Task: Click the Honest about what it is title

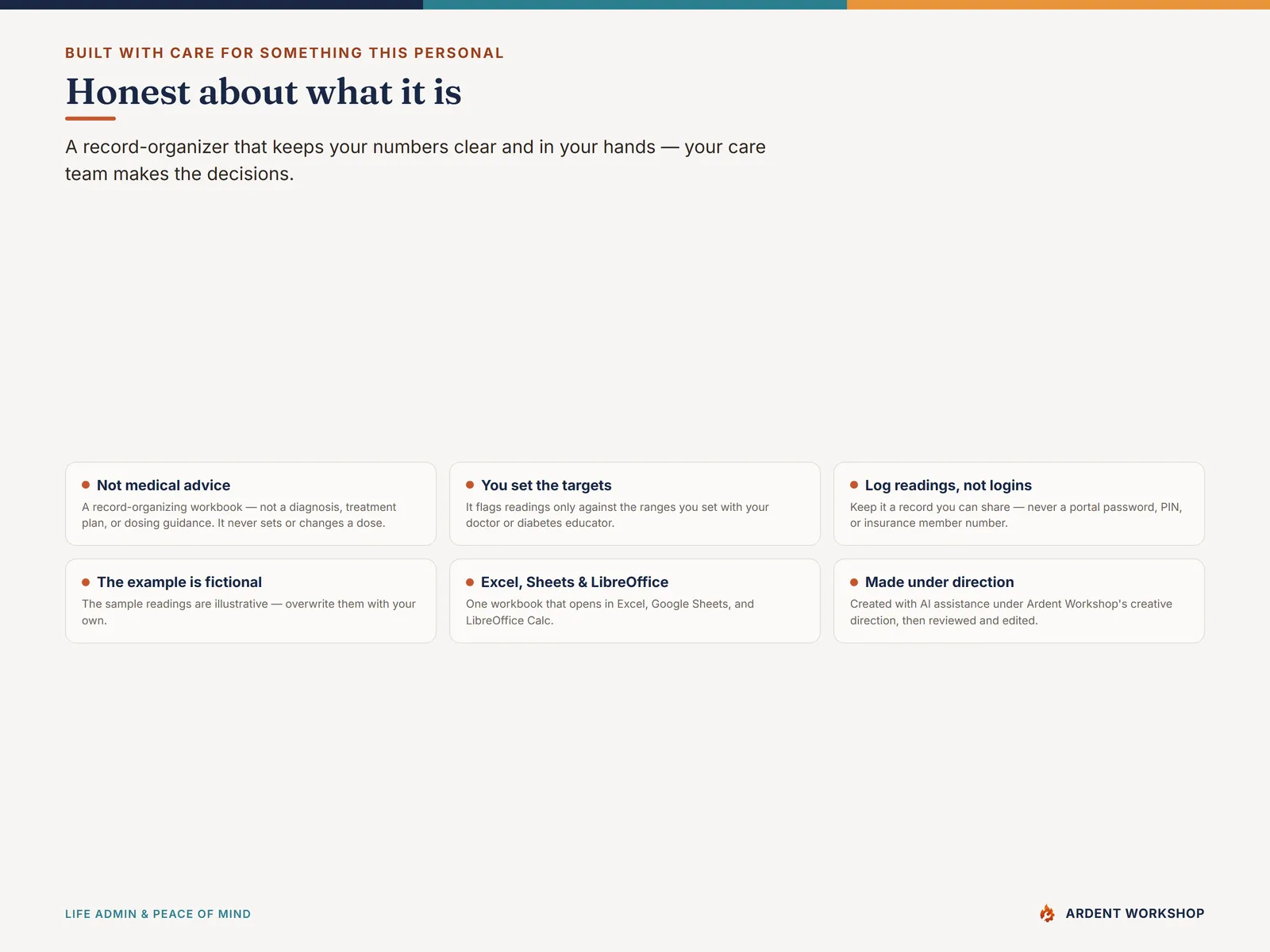Action: pyautogui.click(x=264, y=91)
